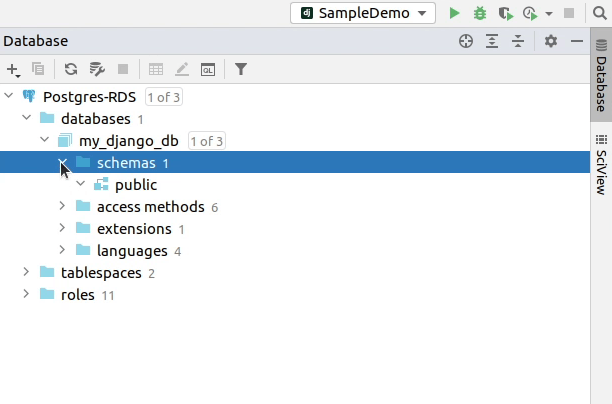
Task: Click the Database side tab
Action: coord(600,81)
